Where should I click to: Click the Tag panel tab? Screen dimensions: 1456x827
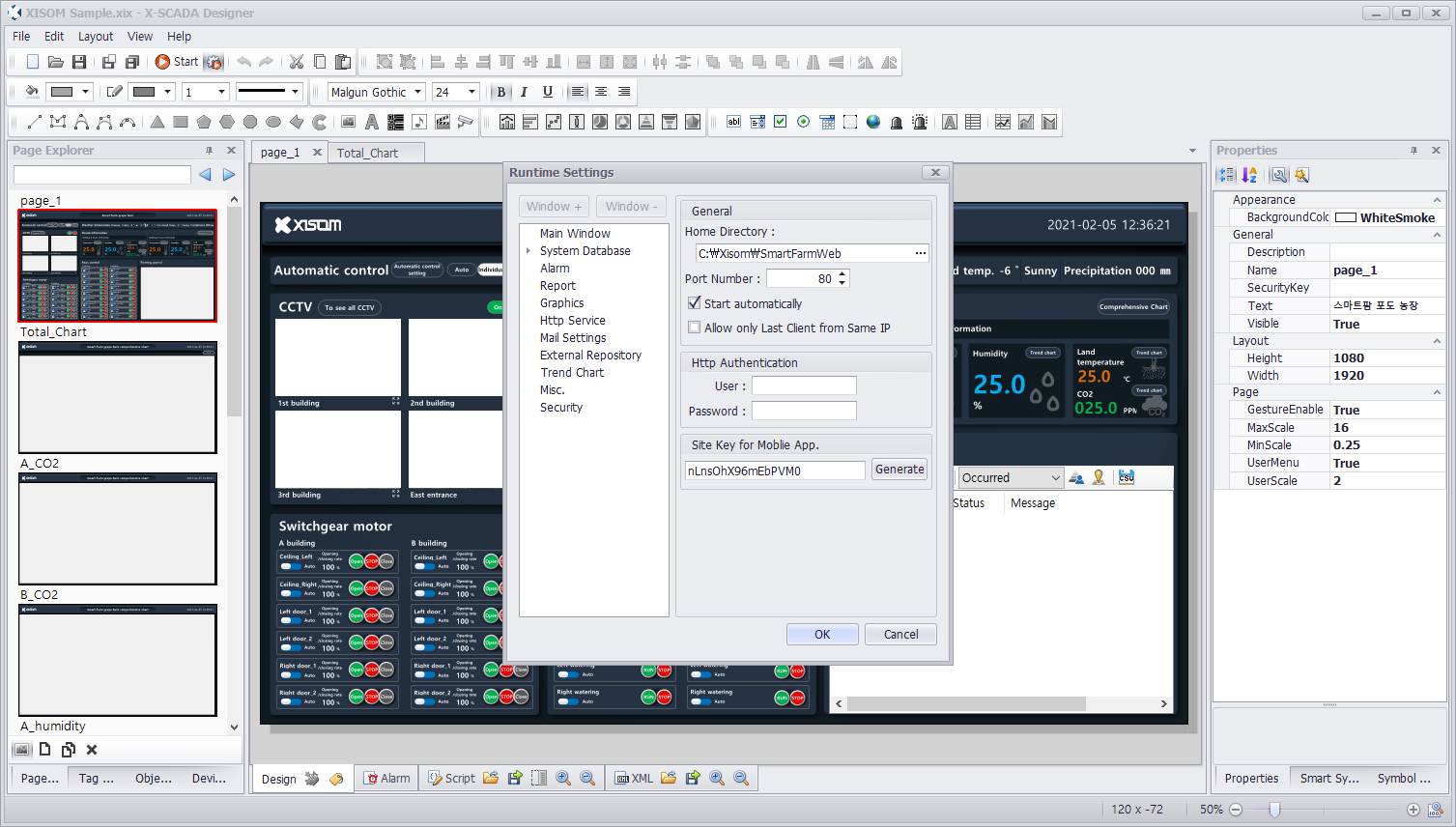point(97,779)
